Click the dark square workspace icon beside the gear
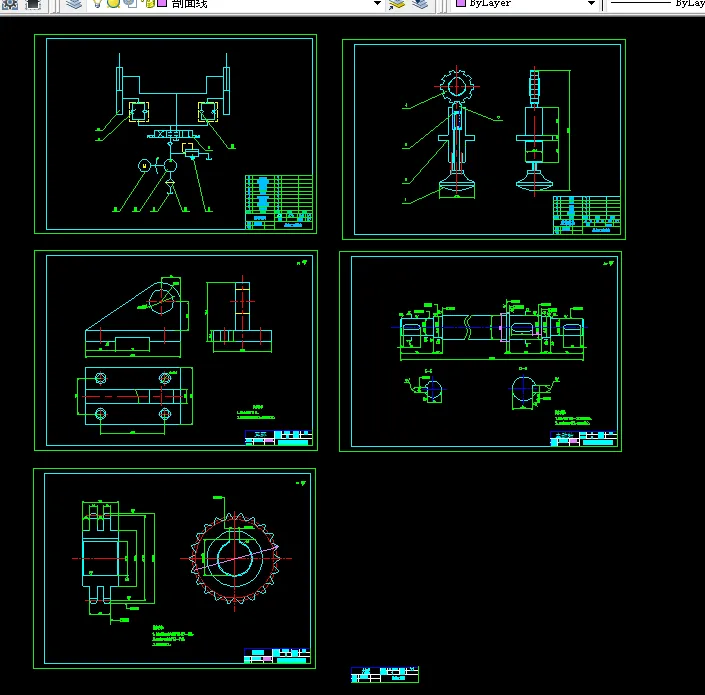Screen dimensions: 705x695 (33, 4)
